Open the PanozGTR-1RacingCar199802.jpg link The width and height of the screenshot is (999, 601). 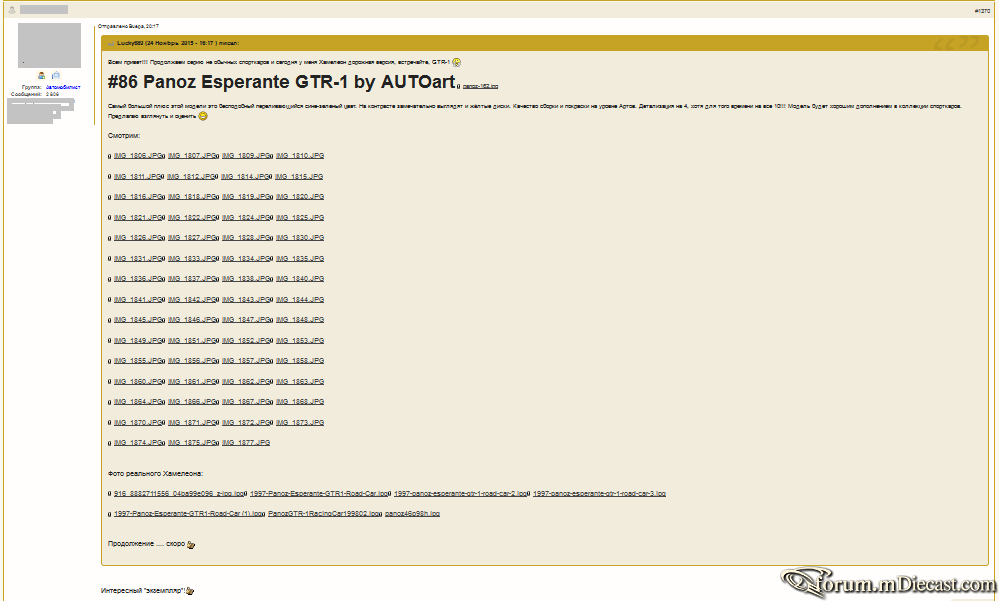325,514
